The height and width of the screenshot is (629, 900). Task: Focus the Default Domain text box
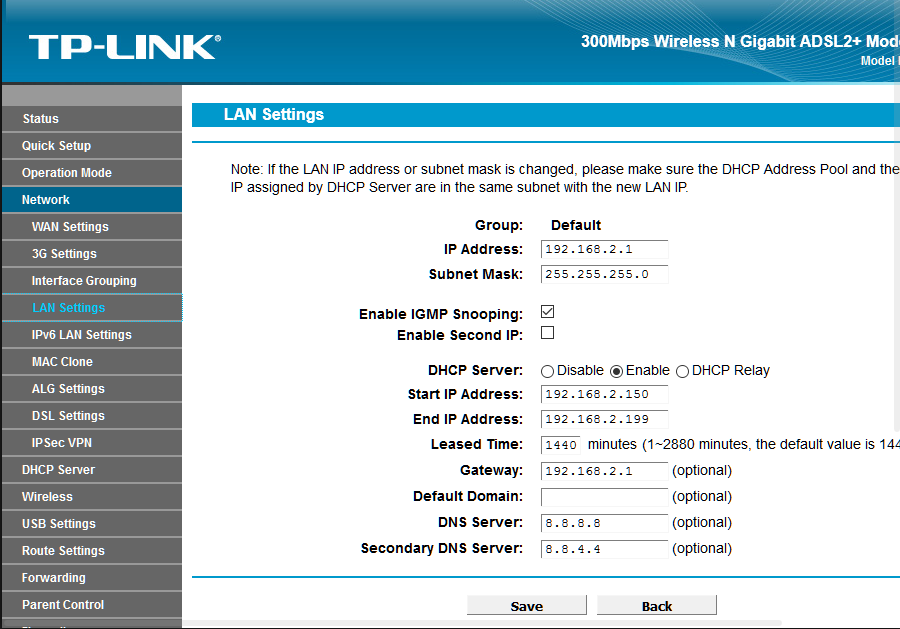pos(604,497)
